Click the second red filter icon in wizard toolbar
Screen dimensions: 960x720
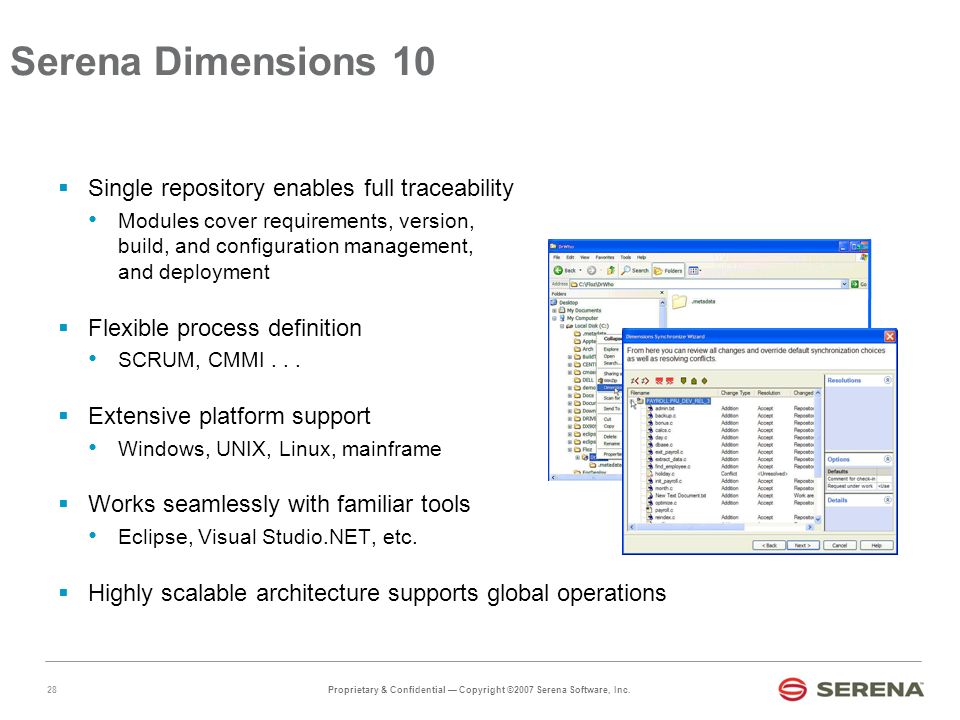click(670, 381)
